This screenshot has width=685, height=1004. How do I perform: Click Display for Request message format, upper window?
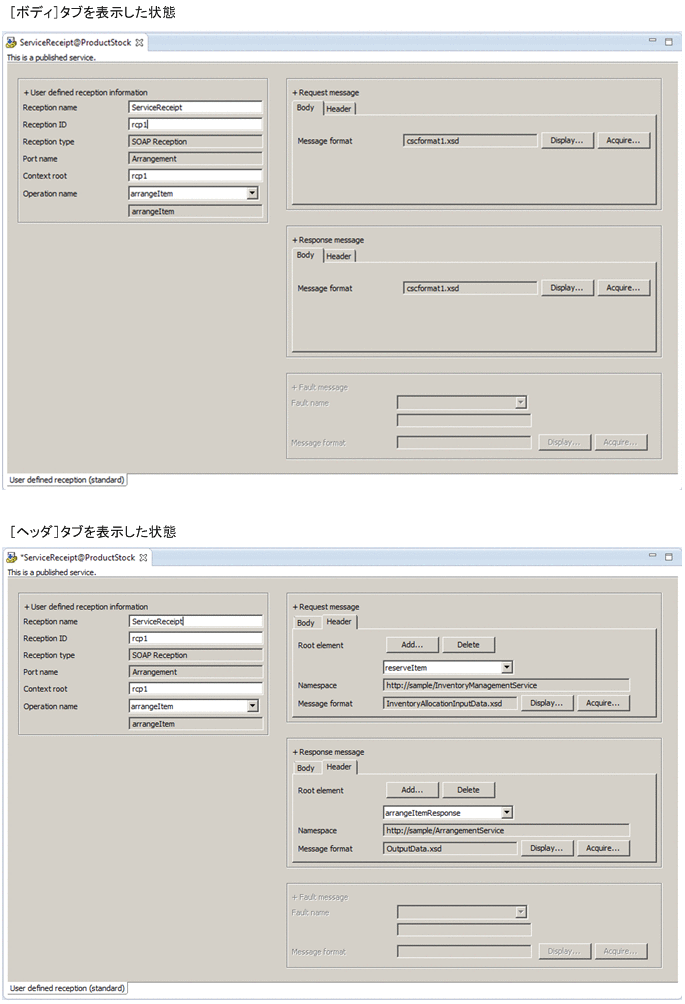click(567, 140)
